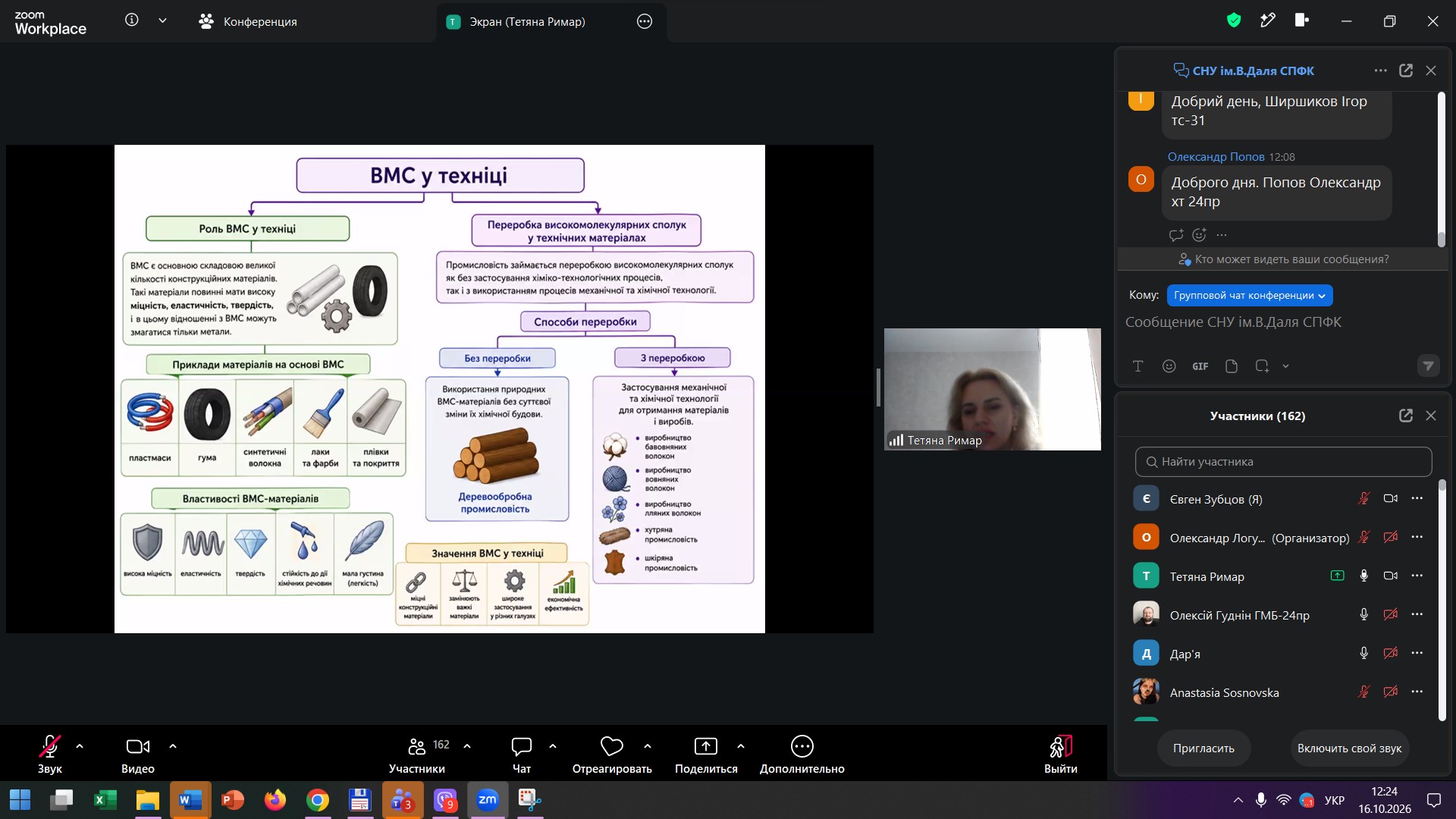Image resolution: width=1456 pixels, height=819 pixels.
Task: Open the Групповой чат конференции recipient dropdown
Action: tap(1249, 296)
